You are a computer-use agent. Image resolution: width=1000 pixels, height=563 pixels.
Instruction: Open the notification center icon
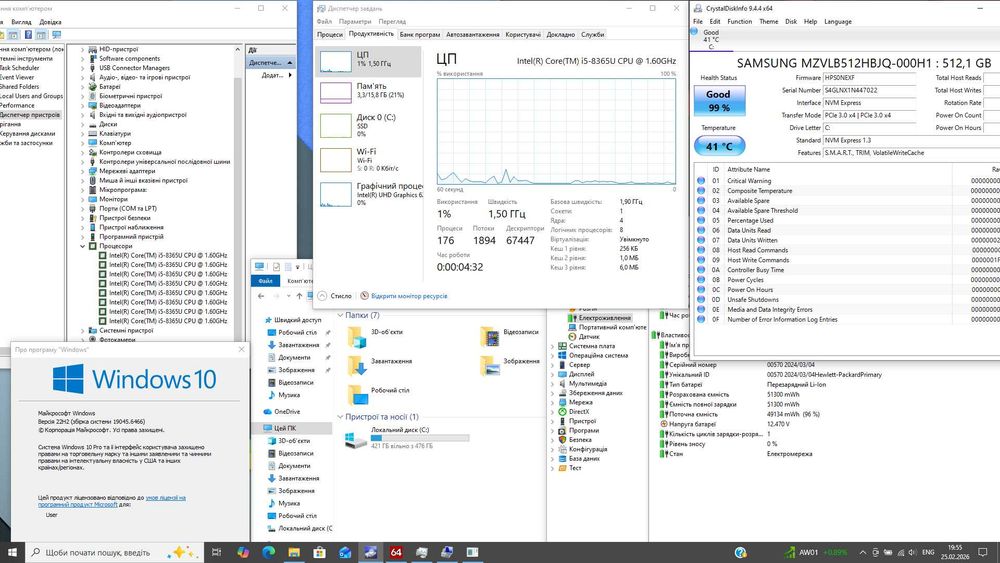click(x=983, y=552)
